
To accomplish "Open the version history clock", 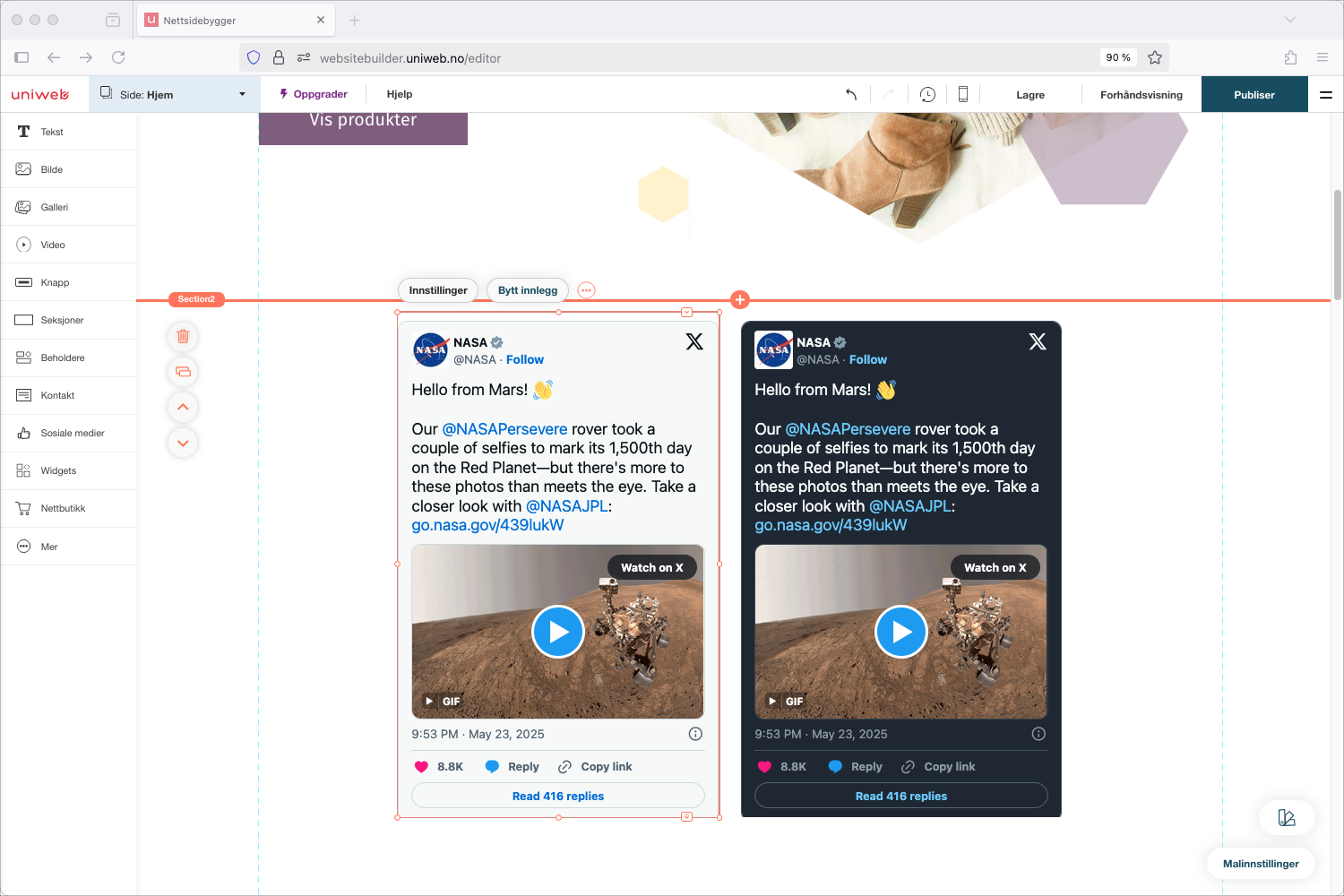I will (x=927, y=94).
